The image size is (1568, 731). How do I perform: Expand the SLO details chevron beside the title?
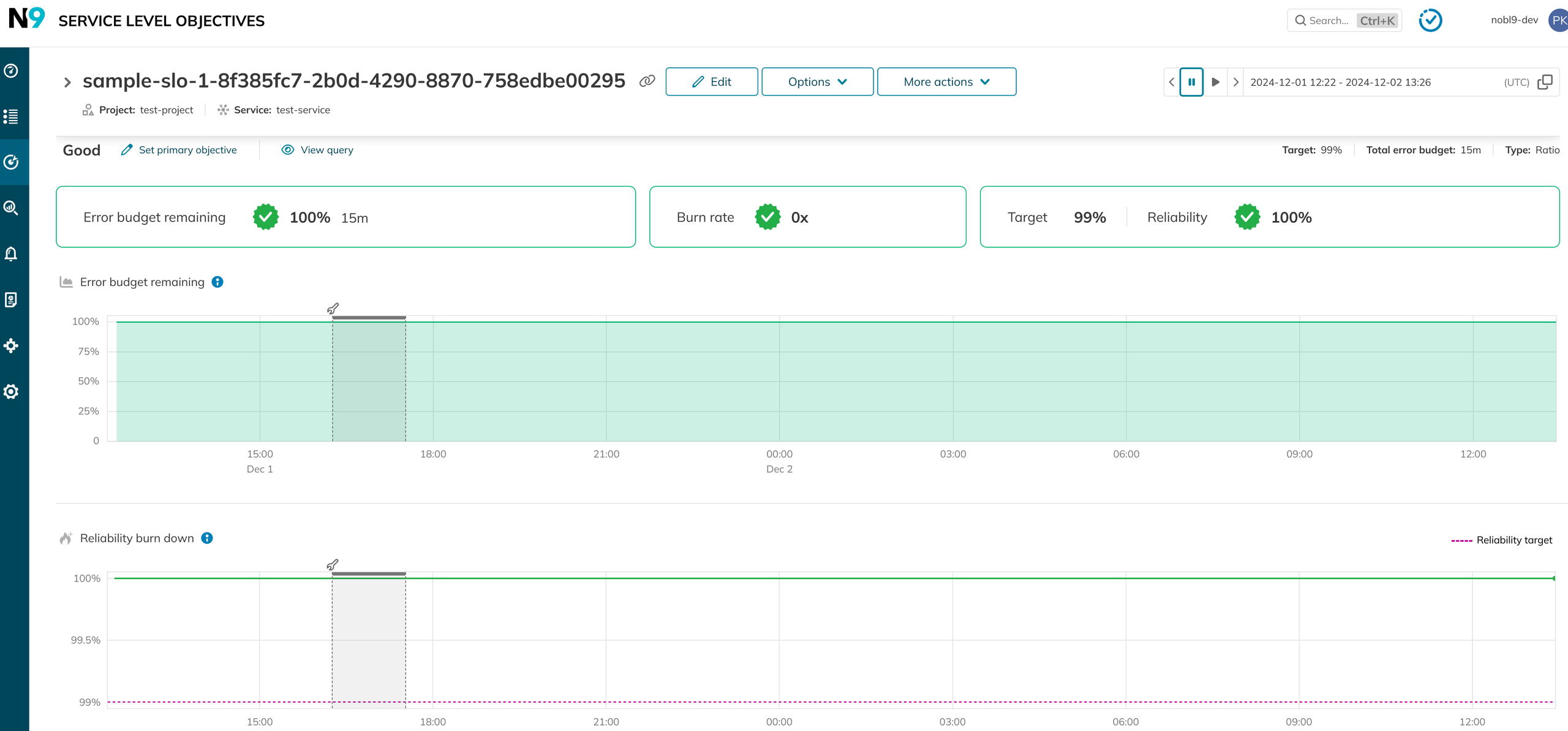(x=67, y=82)
